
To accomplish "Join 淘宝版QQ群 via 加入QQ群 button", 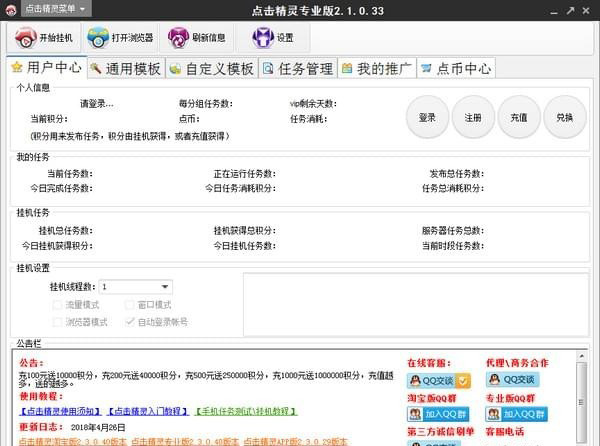I will click(438, 414).
